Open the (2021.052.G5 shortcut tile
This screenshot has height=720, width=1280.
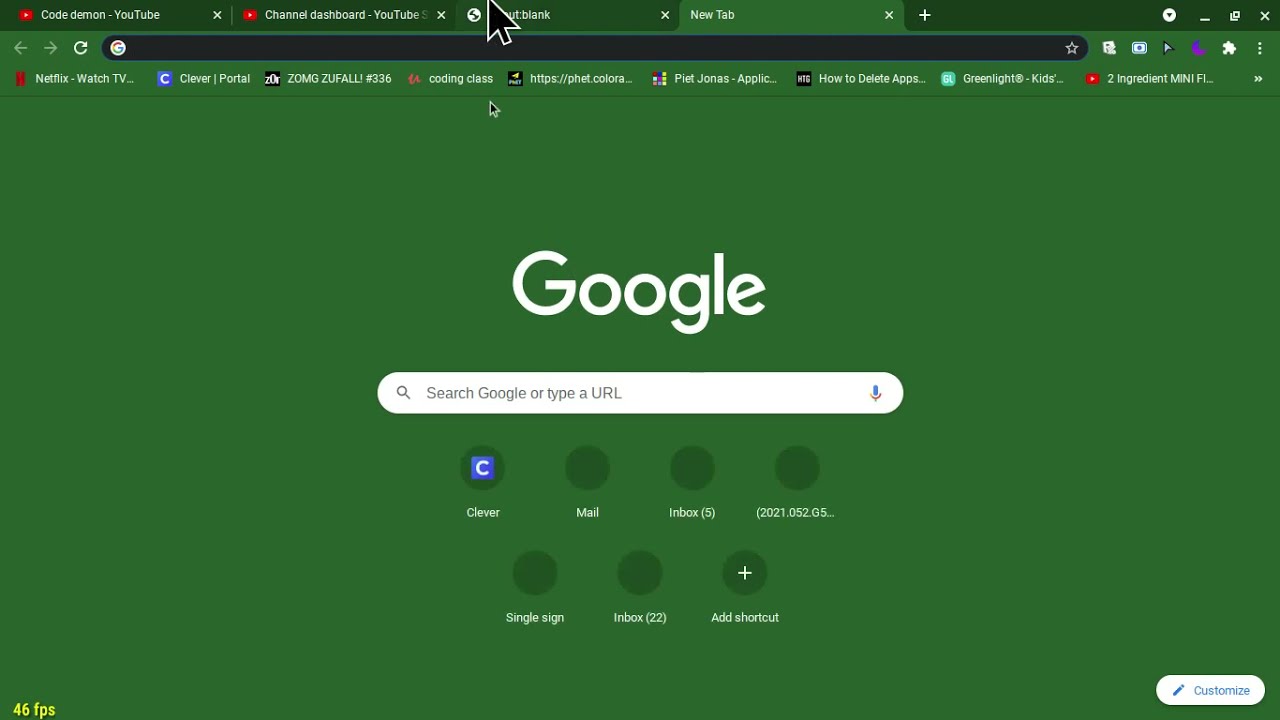797,482
